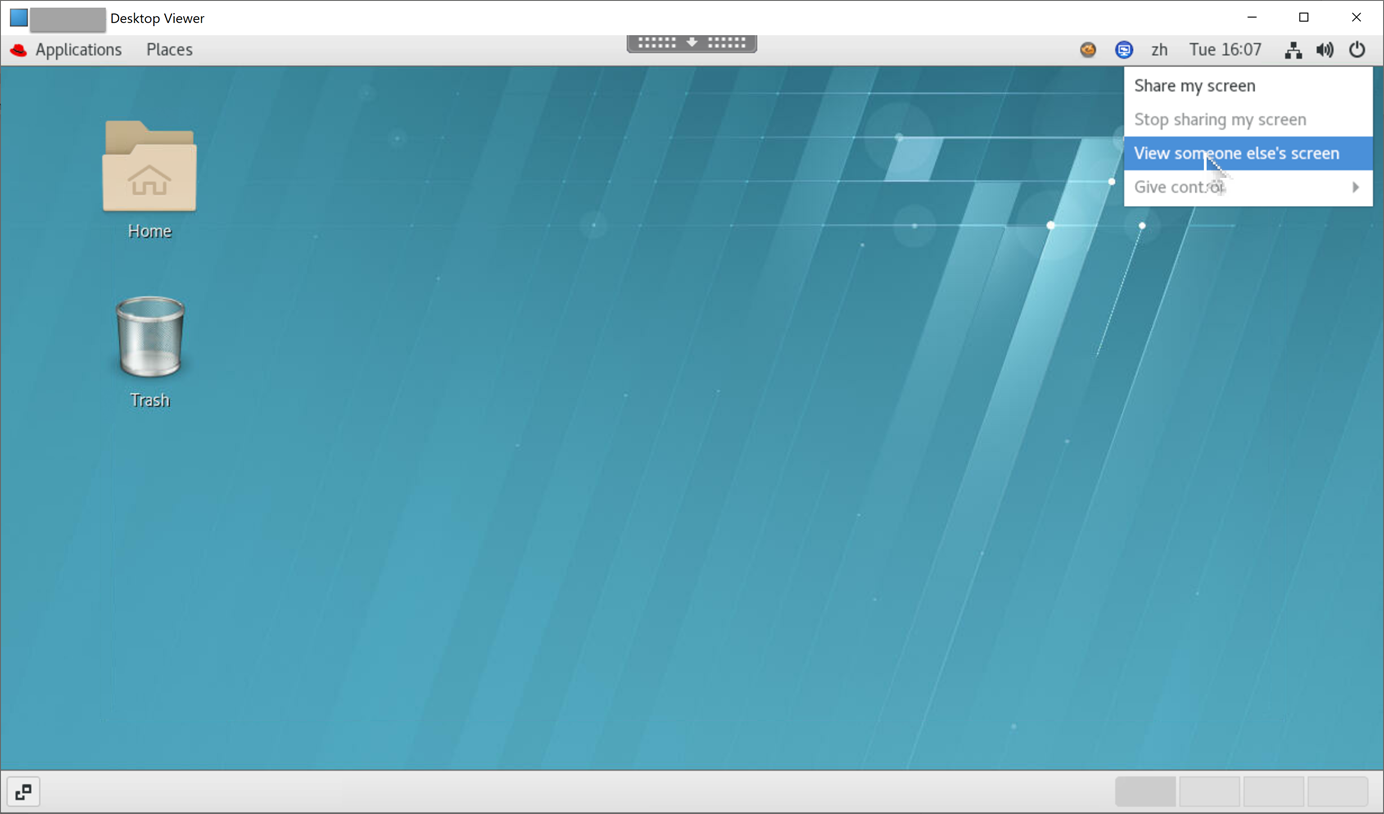Click the blue screen sharing tray icon
The width and height of the screenshot is (1384, 814).
tap(1124, 50)
